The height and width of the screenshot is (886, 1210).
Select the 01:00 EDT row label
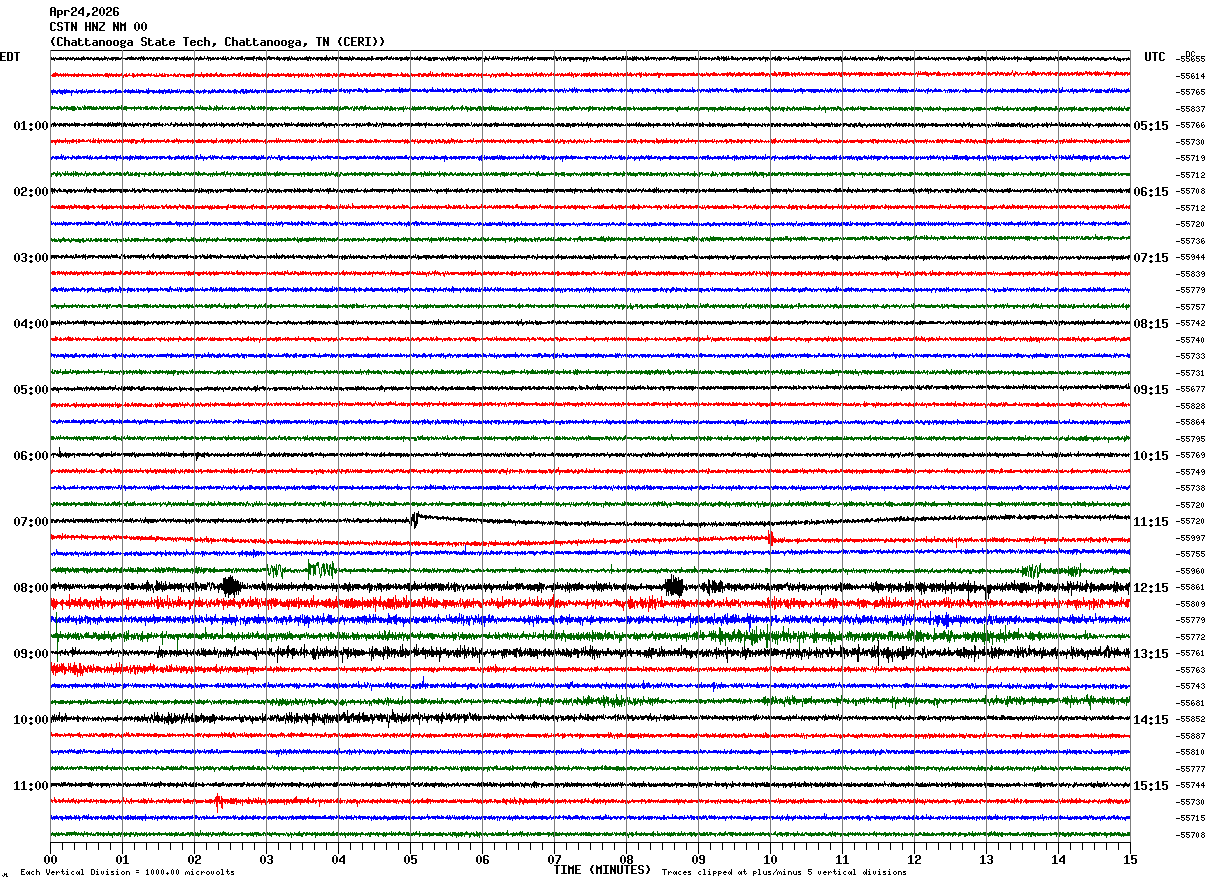click(31, 126)
